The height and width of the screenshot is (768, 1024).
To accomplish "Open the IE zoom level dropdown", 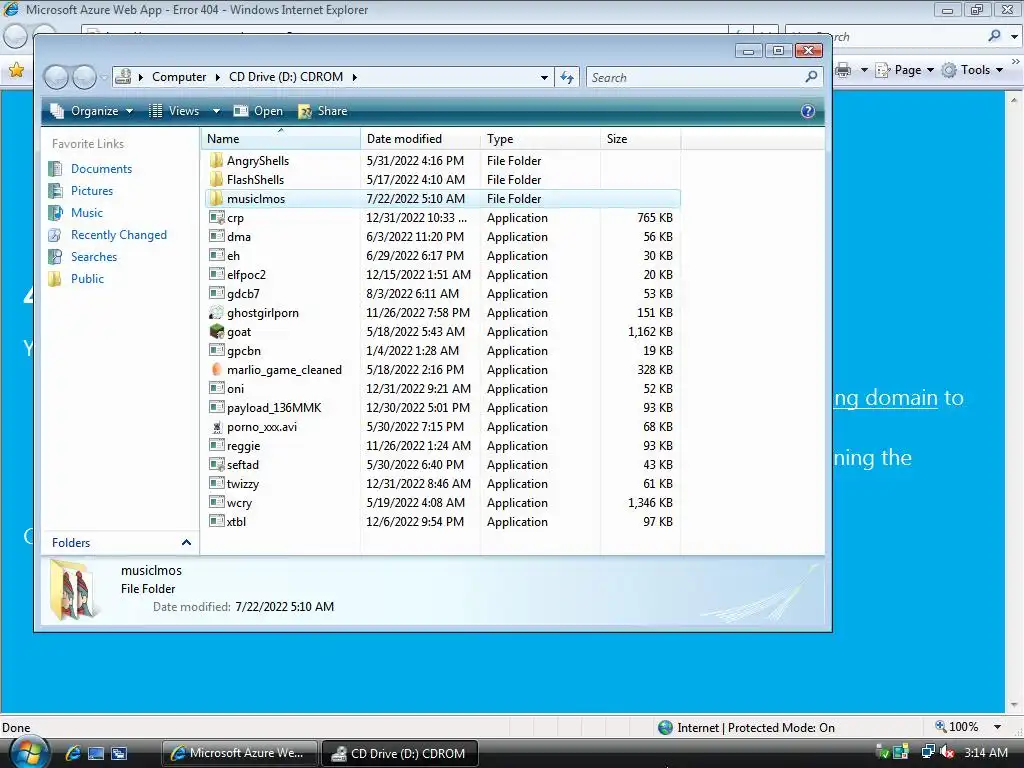I will click(997, 727).
